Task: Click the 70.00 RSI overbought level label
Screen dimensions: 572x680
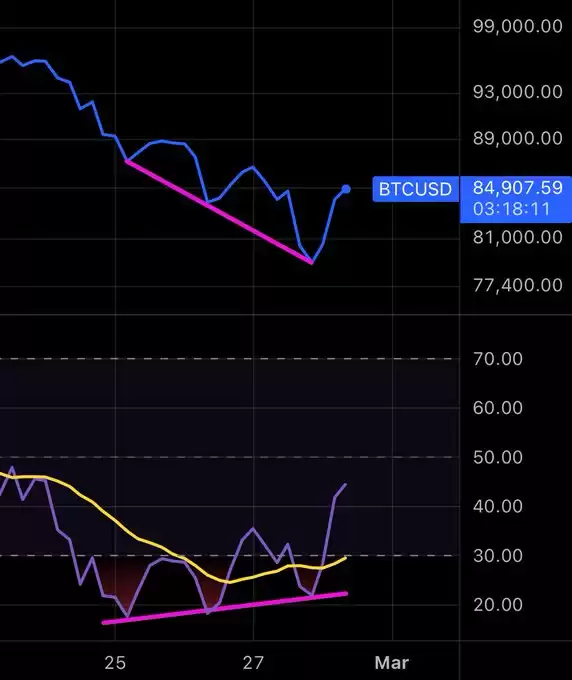Action: [498, 359]
